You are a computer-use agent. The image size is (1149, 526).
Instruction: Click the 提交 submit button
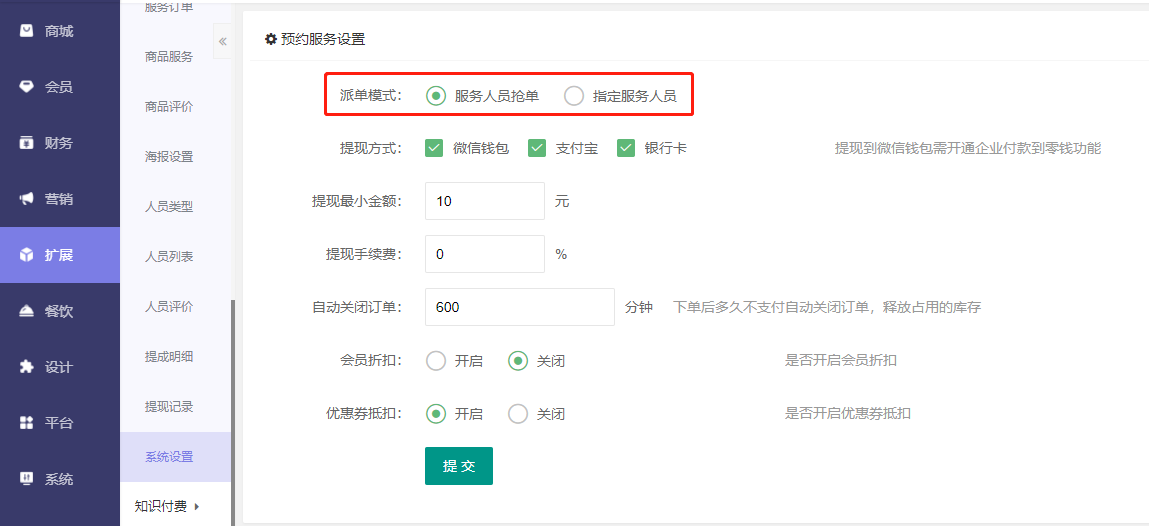tap(458, 466)
